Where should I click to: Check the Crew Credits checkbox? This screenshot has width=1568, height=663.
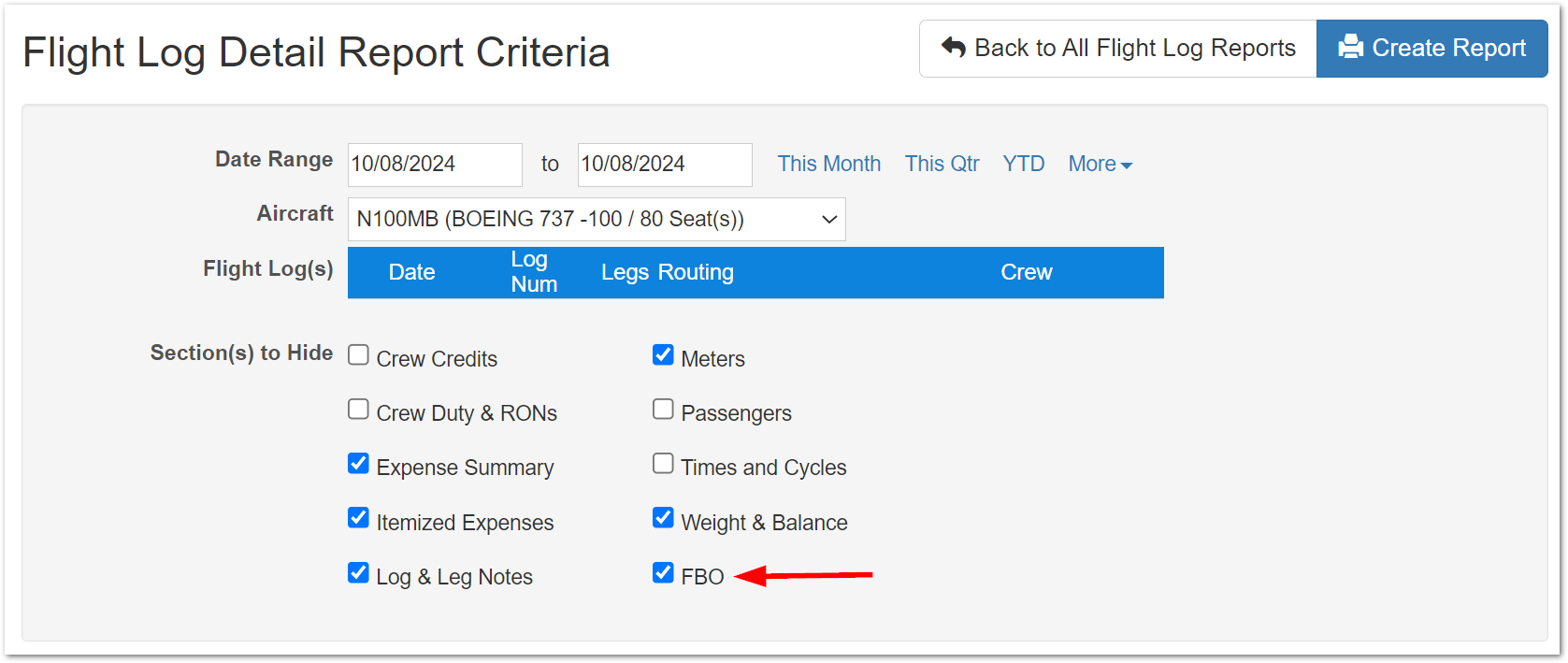coord(358,355)
